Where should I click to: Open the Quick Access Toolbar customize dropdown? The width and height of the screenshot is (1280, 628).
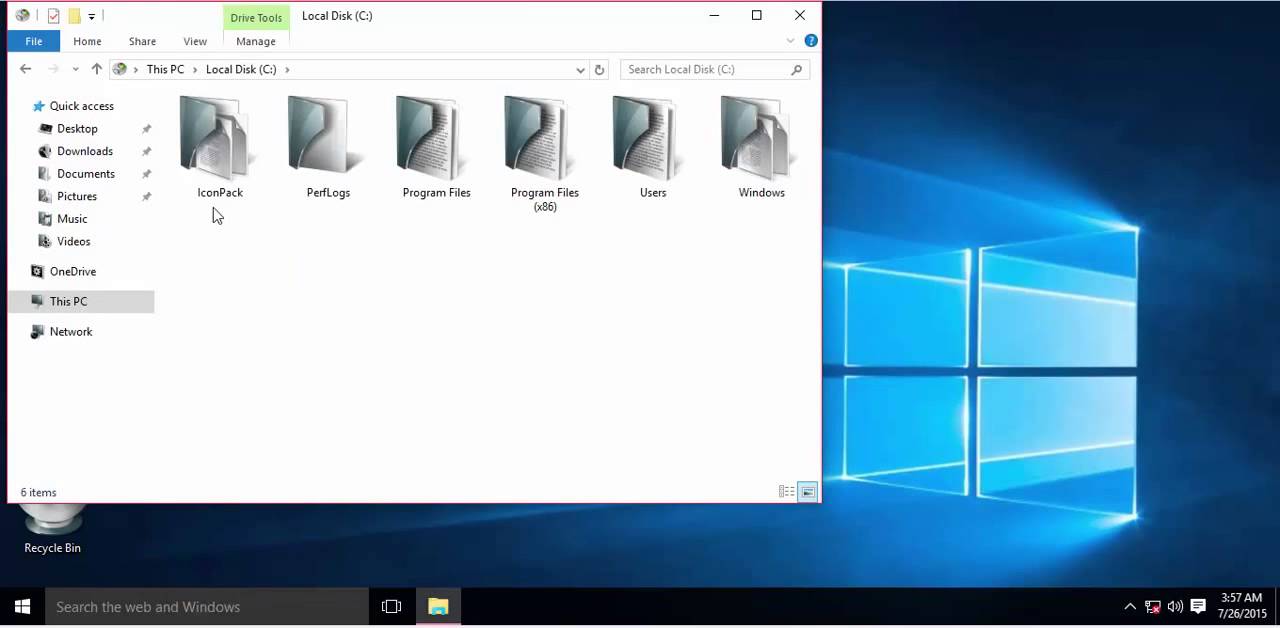pos(91,16)
